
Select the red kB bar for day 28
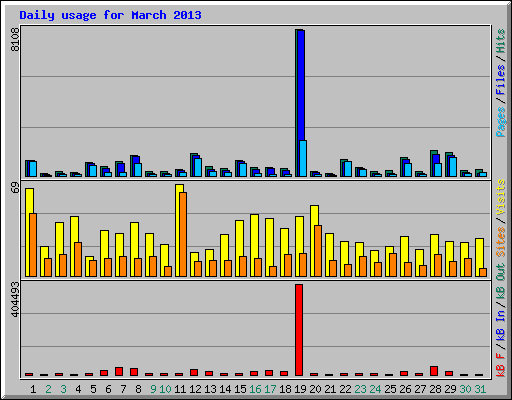[x=434, y=371]
